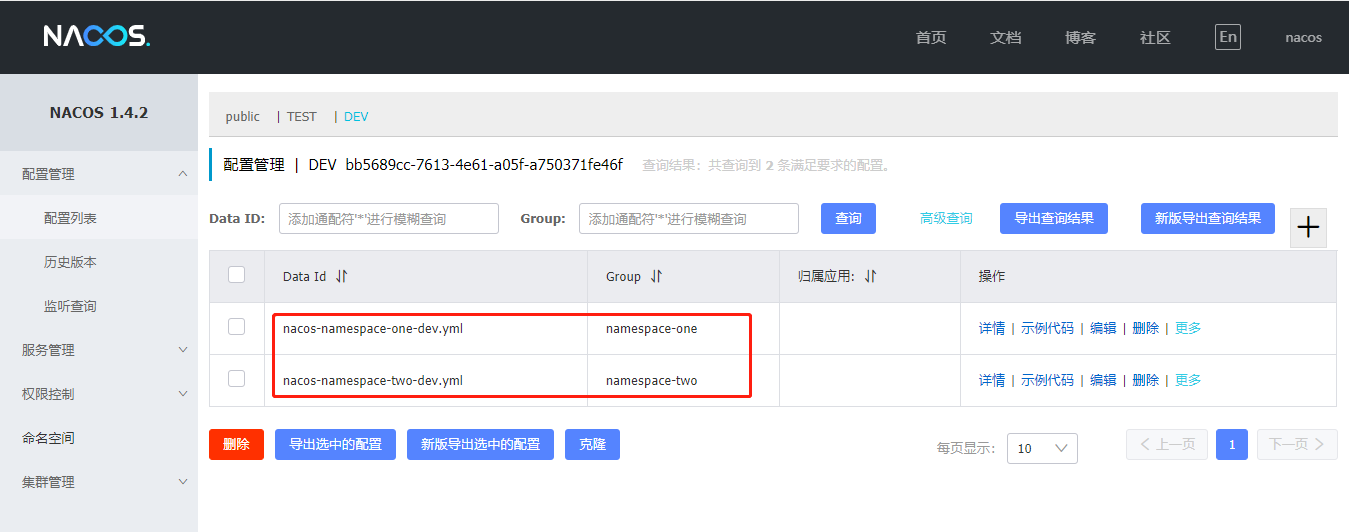Click the nacos user name in the header
The height and width of the screenshot is (532, 1349).
click(1303, 37)
